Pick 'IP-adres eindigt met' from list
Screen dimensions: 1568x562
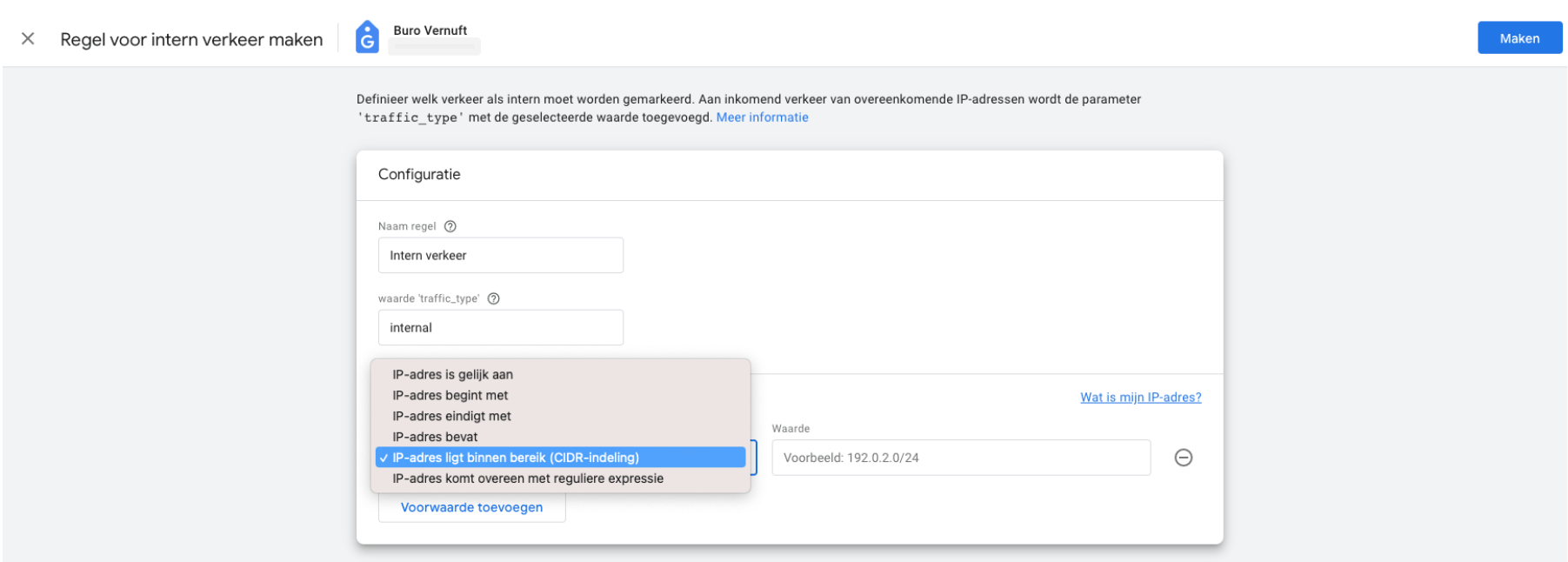451,417
